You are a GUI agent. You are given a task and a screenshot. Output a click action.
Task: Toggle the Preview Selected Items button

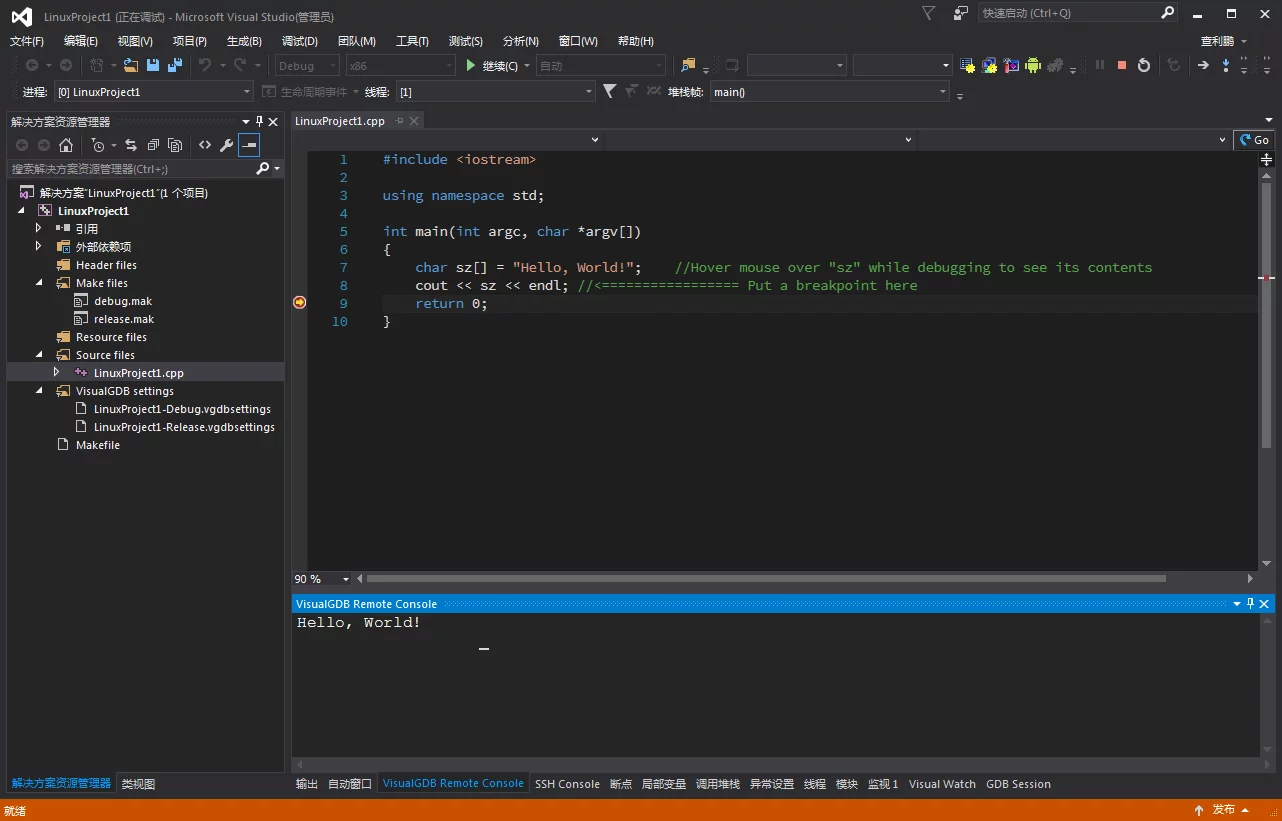[x=249, y=145]
